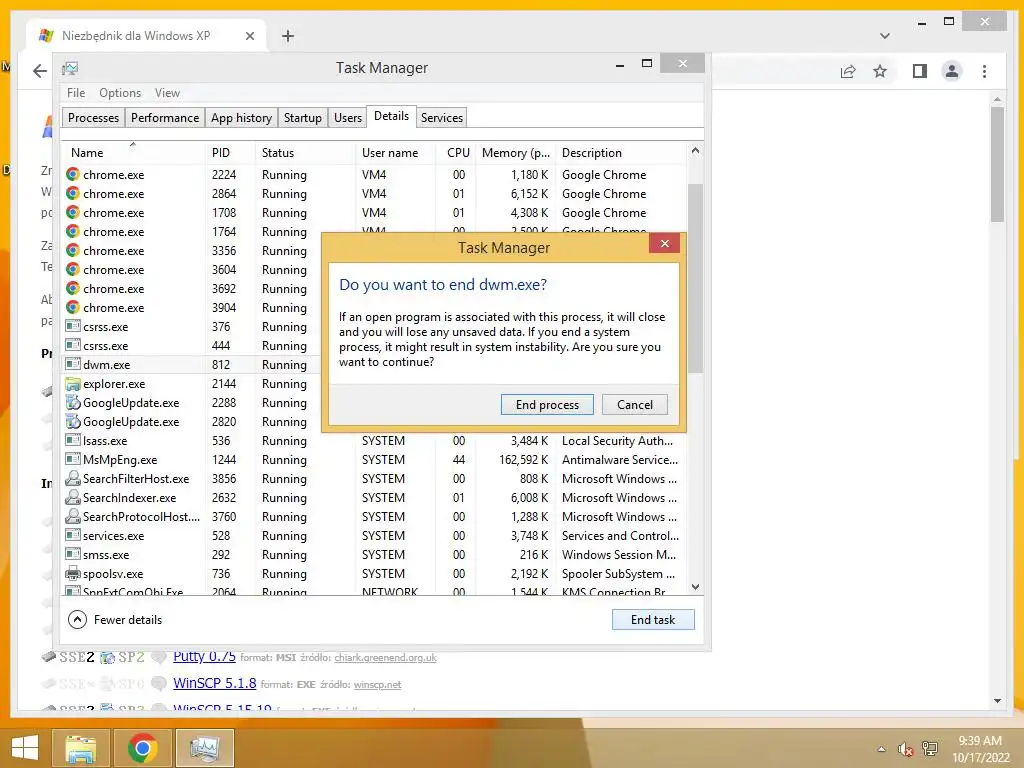Open File Explorer from taskbar
Screen dimensions: 1024x768
tap(81, 748)
